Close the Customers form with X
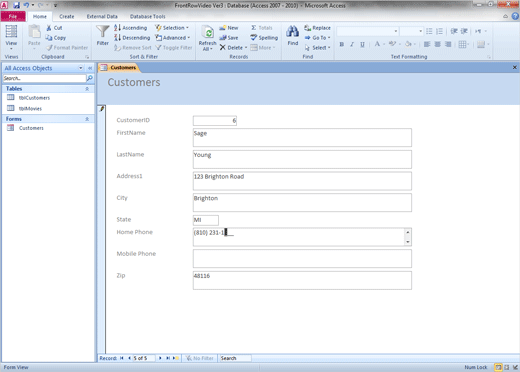520x372 pixels. (x=515, y=67)
